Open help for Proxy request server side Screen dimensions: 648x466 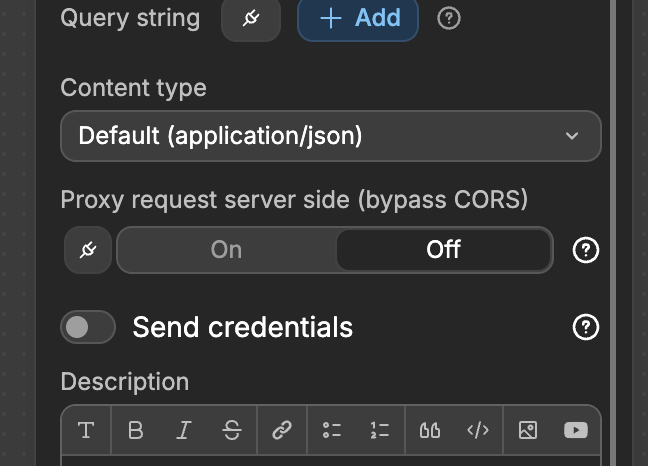585,250
